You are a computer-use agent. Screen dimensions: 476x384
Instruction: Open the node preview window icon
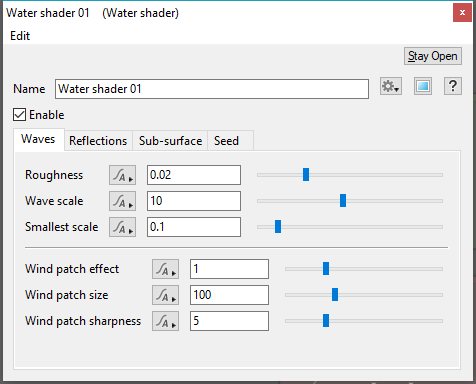click(423, 87)
